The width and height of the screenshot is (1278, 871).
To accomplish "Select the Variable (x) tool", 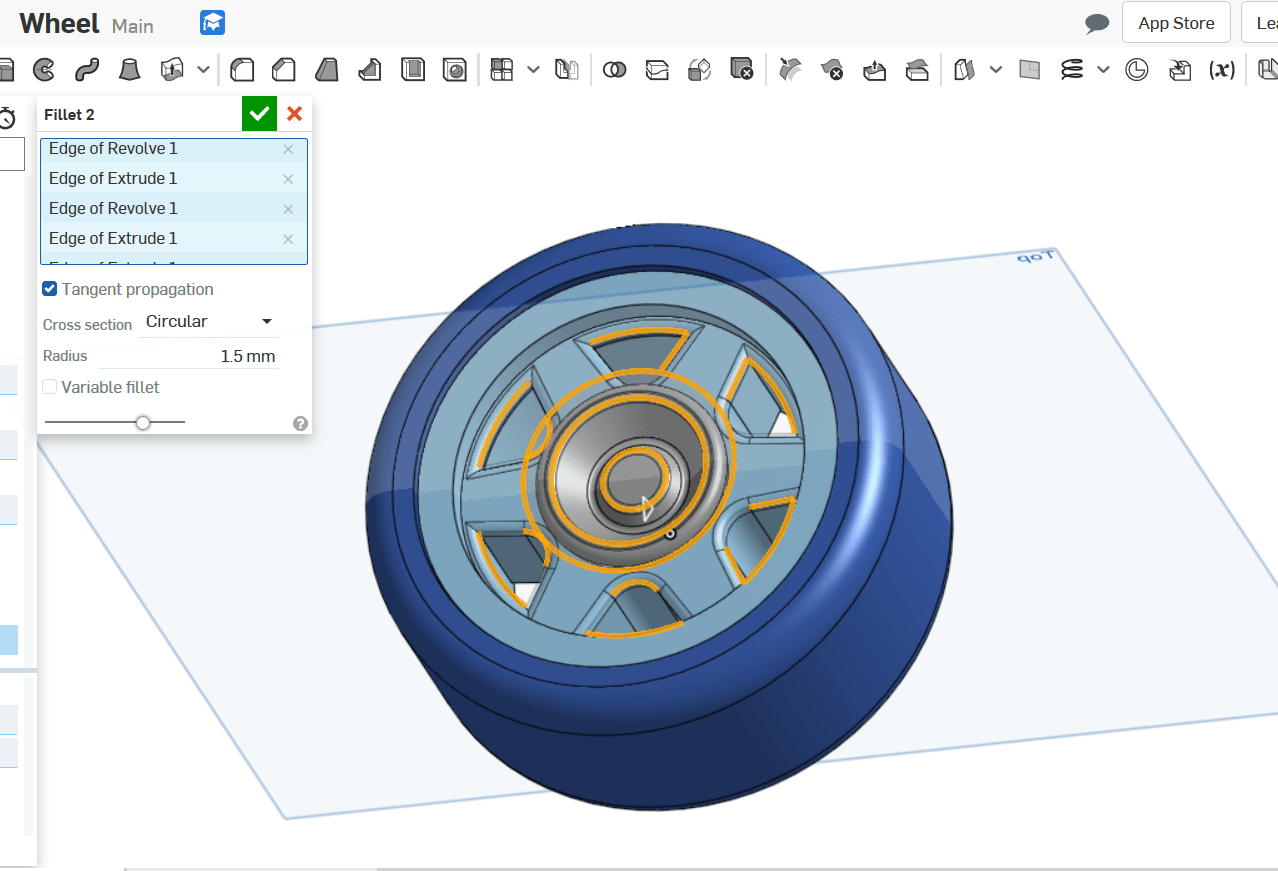I will [1222, 69].
